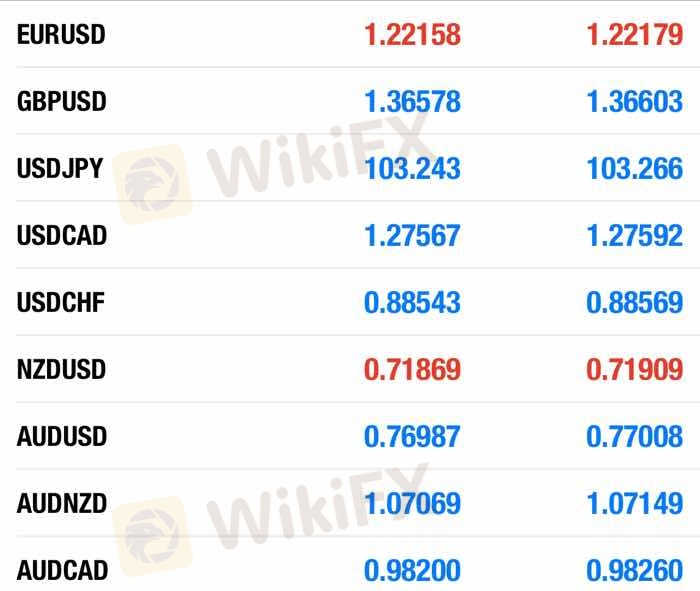Select the EURUSD symbol row
The width and height of the screenshot is (700, 591).
point(350,34)
